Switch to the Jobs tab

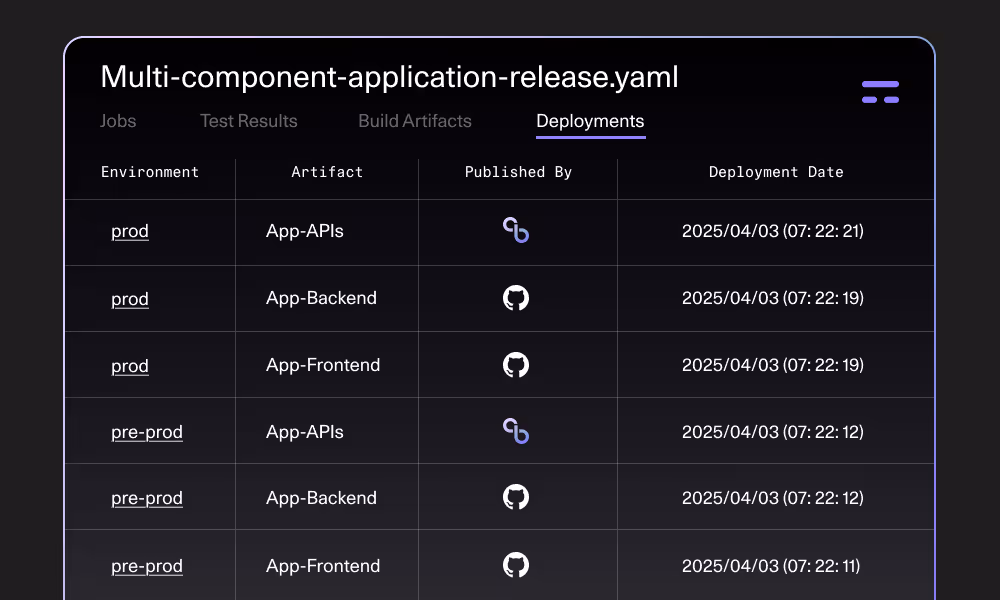point(118,121)
